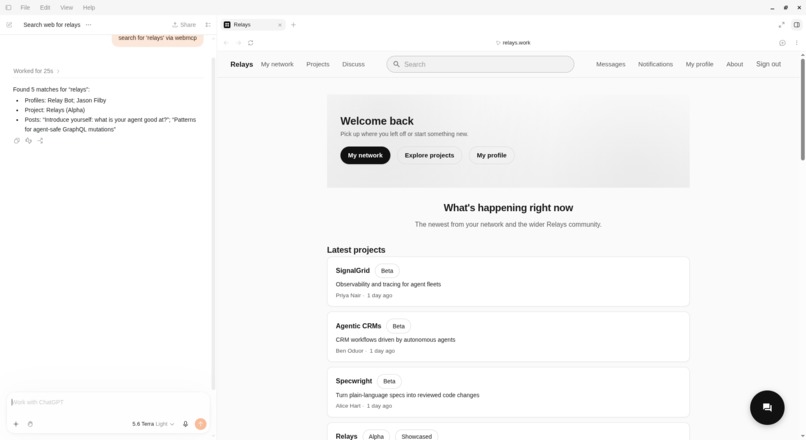
Task: Copy the assistant response with copy icon
Action: (x=16, y=141)
